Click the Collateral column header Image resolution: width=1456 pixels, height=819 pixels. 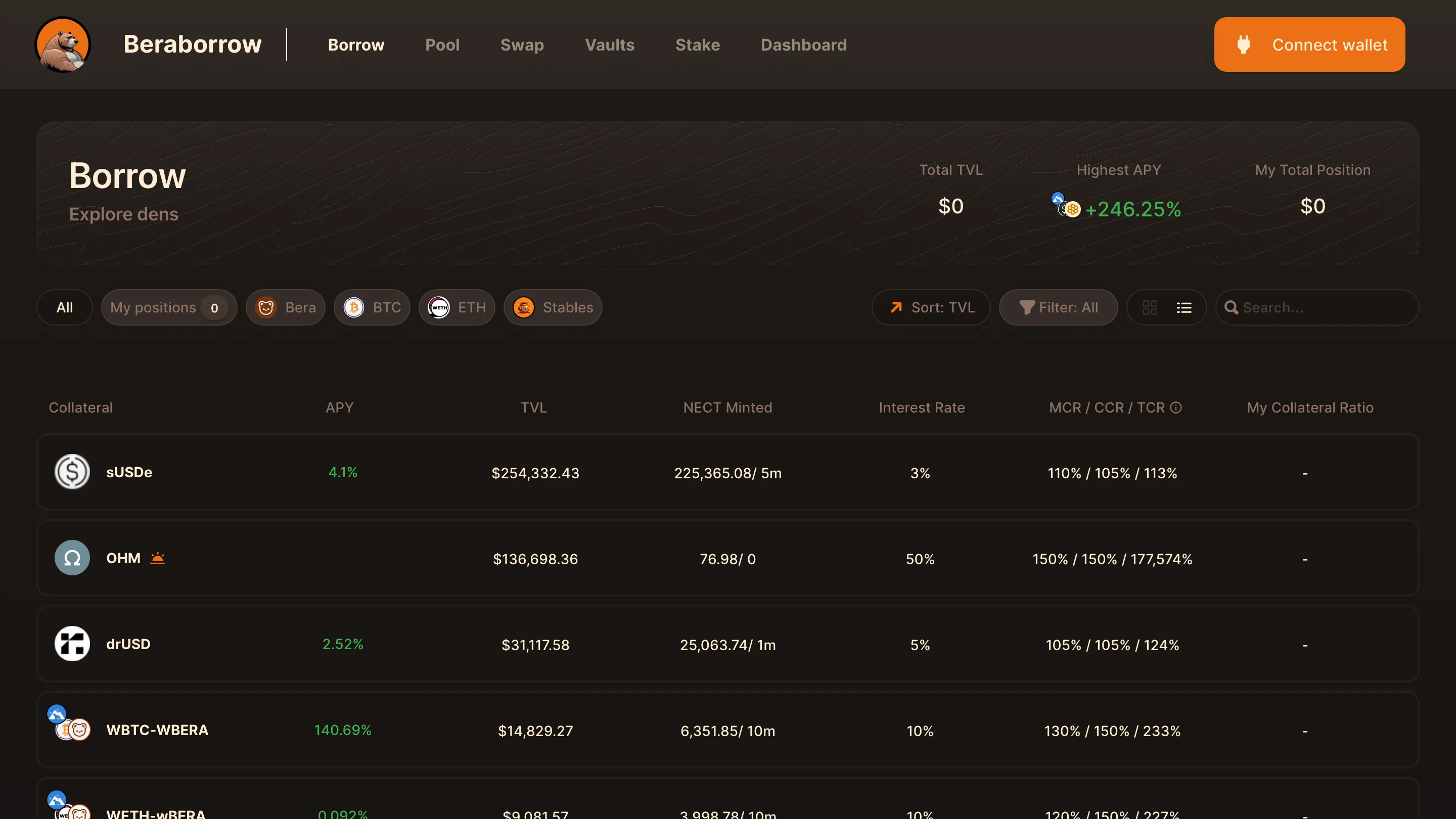click(81, 407)
